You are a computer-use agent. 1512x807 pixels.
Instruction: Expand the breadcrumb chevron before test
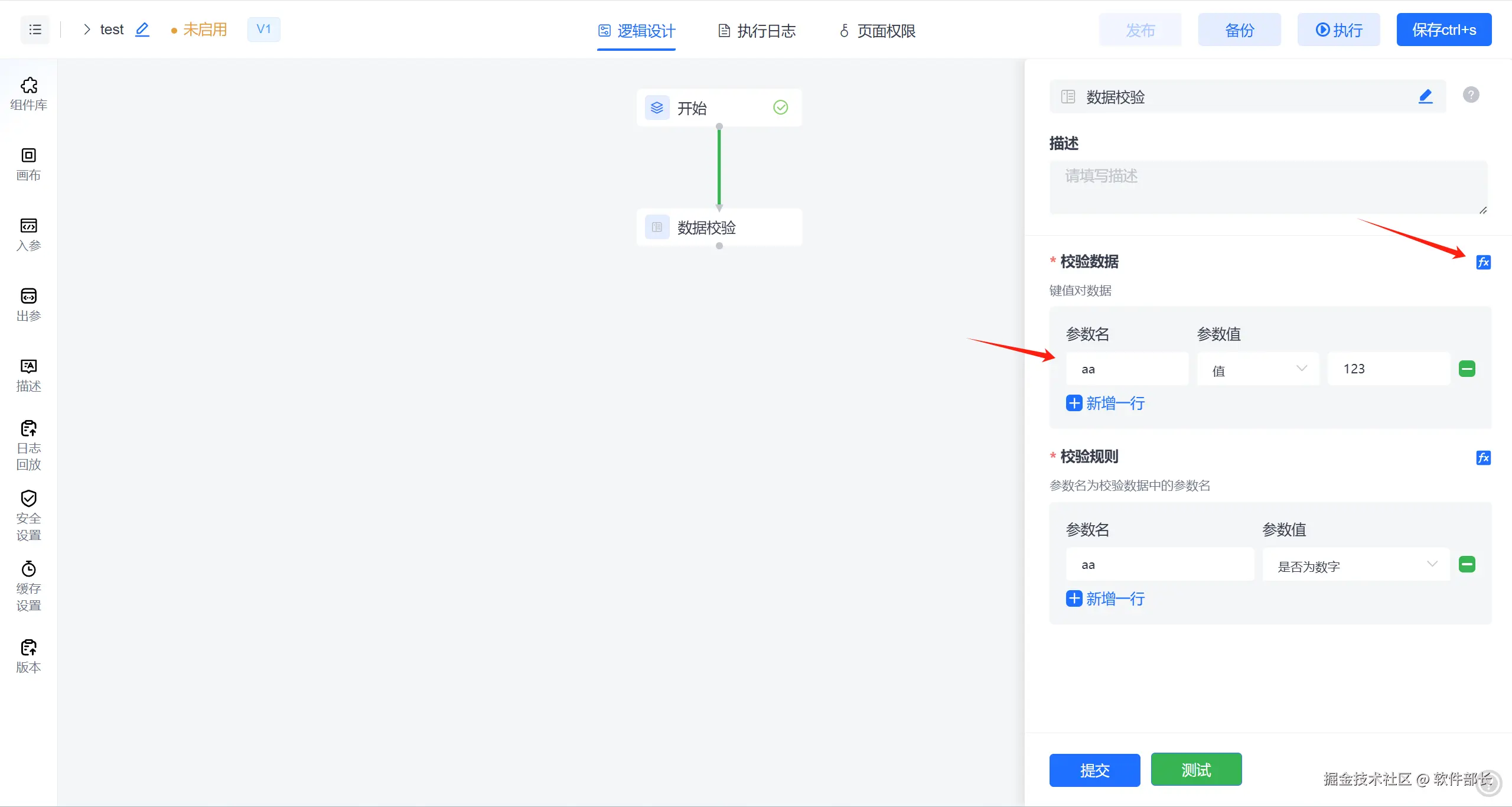[x=87, y=30]
